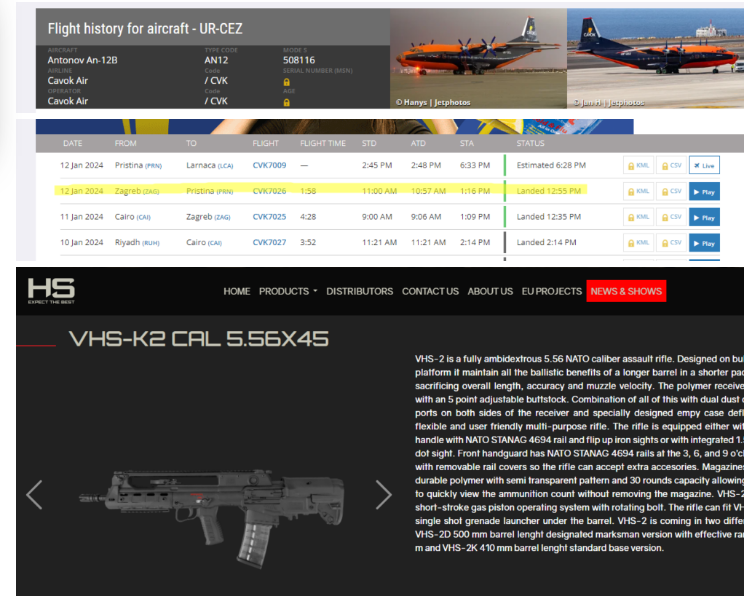745x599 pixels.
Task: Click the Live button for CVK7009
Action: [704, 165]
